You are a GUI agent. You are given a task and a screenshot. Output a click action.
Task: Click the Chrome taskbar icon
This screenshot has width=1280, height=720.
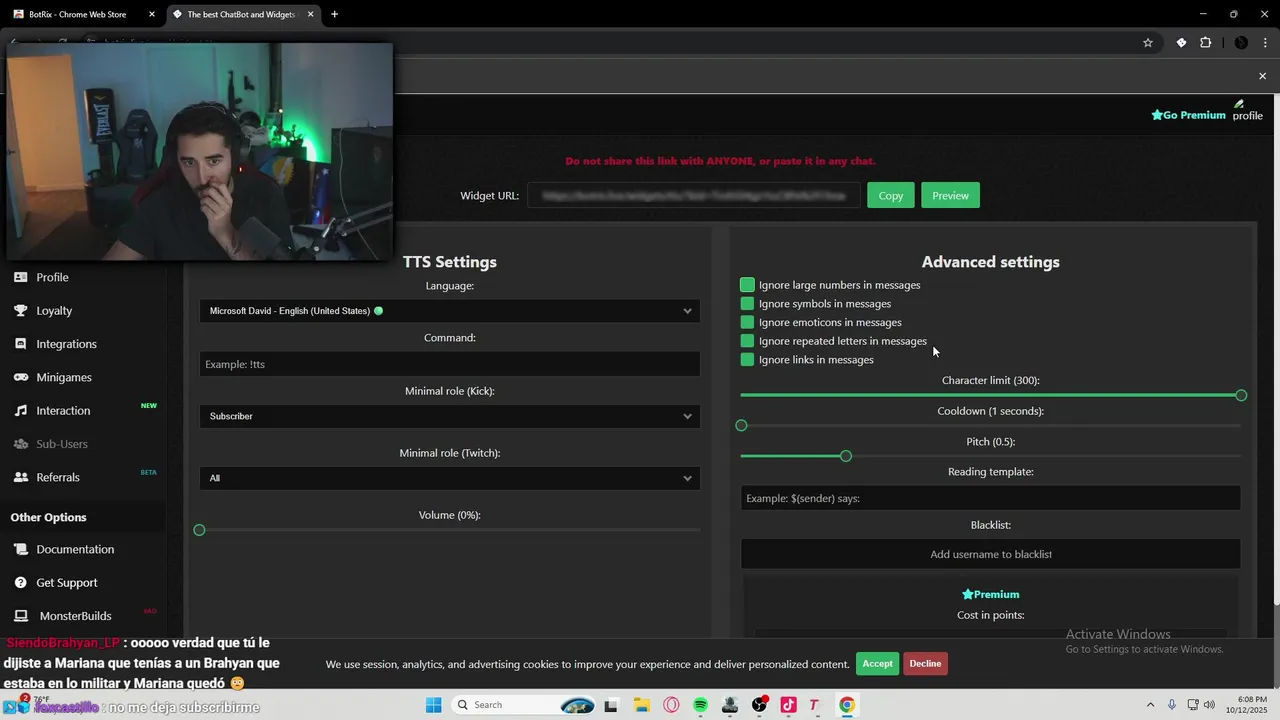click(847, 705)
